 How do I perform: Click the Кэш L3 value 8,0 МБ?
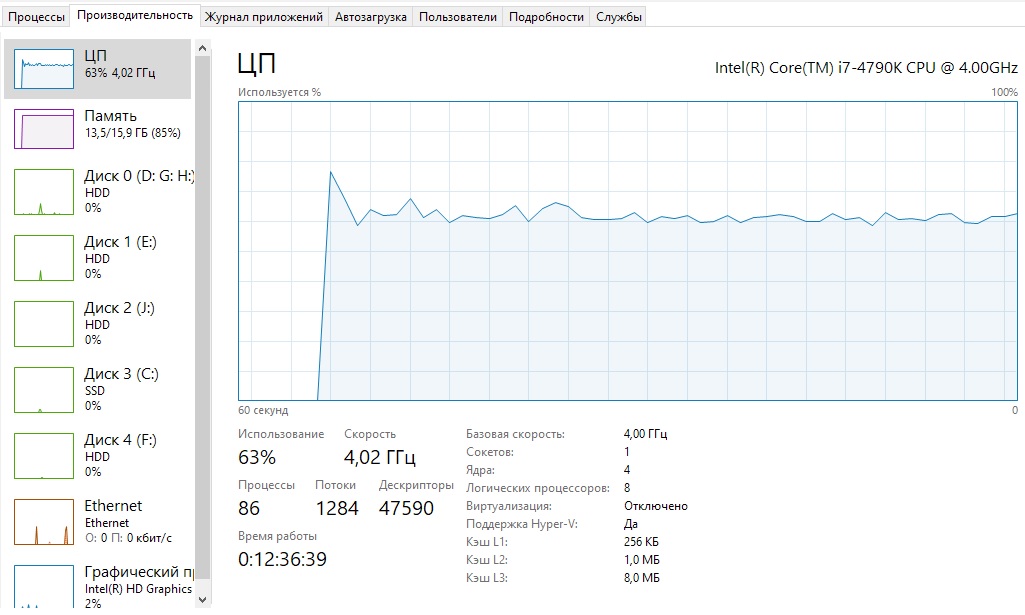click(642, 578)
